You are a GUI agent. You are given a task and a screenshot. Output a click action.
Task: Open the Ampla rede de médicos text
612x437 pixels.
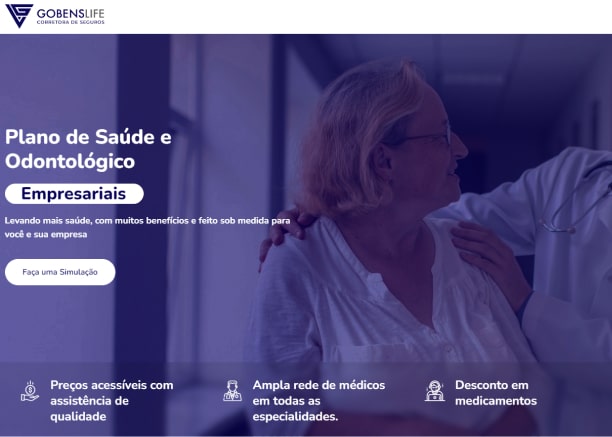click(x=319, y=401)
